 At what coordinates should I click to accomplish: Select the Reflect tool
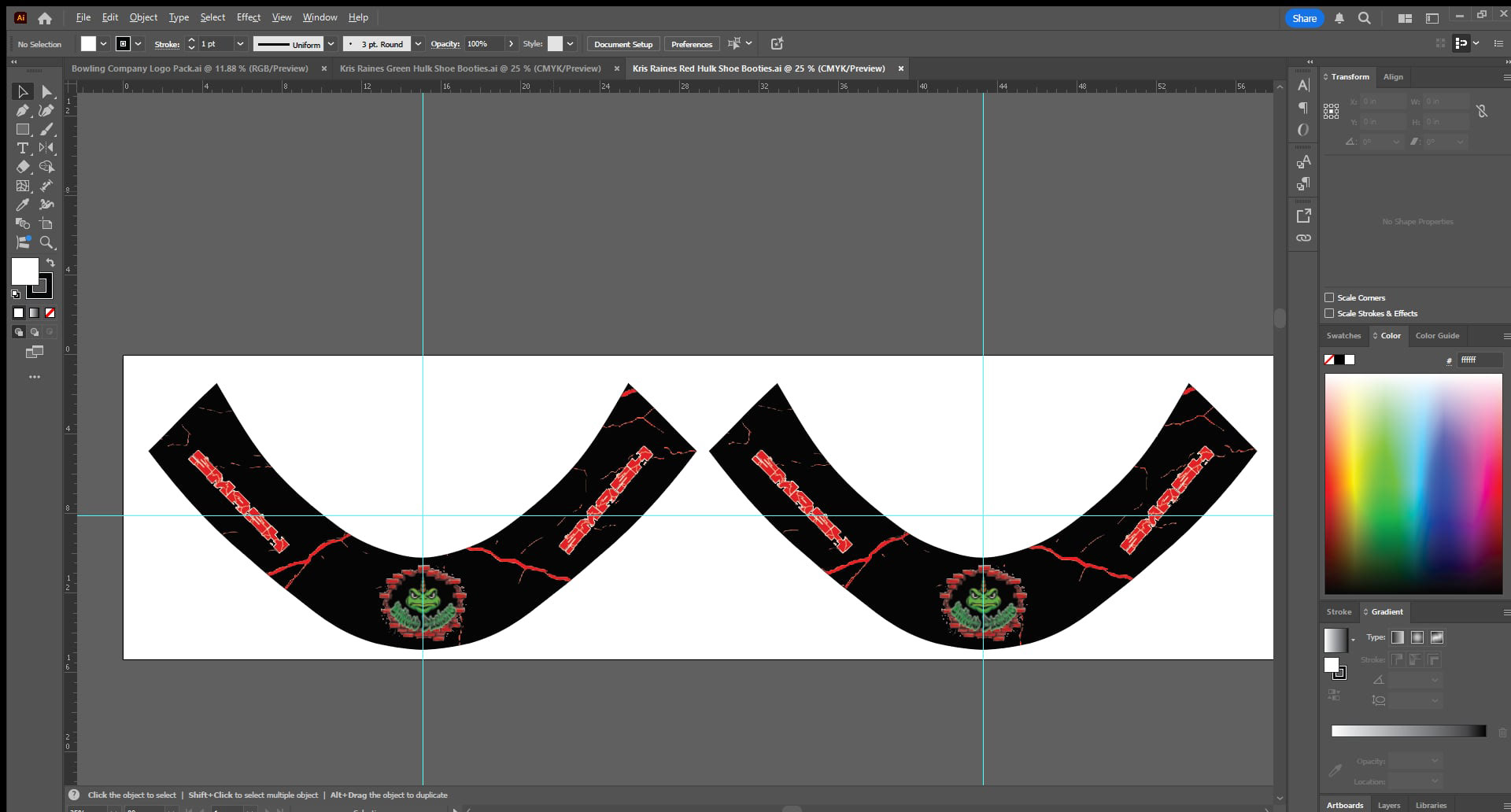coord(46,148)
